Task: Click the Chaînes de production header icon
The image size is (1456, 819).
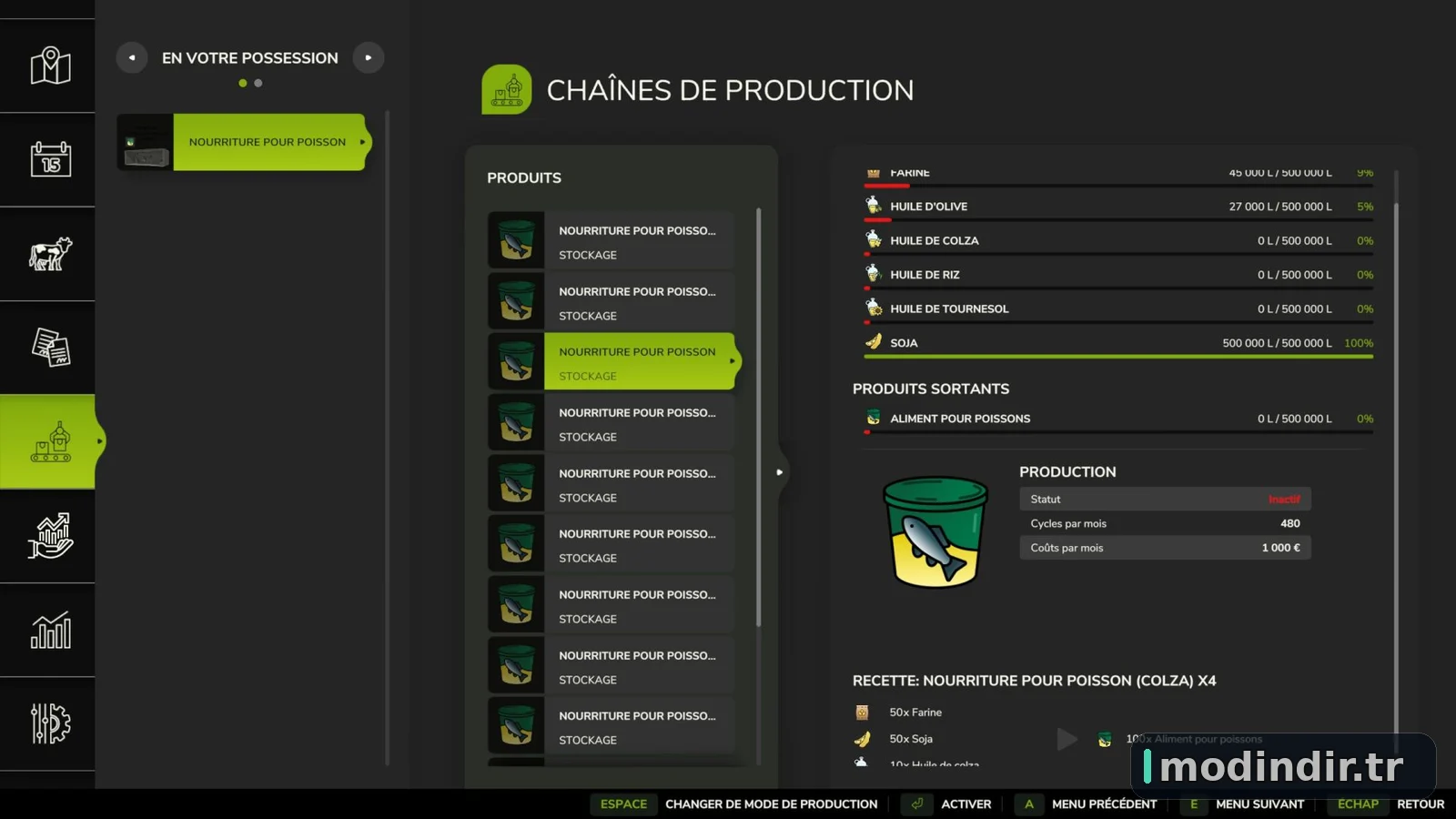Action: (x=507, y=89)
